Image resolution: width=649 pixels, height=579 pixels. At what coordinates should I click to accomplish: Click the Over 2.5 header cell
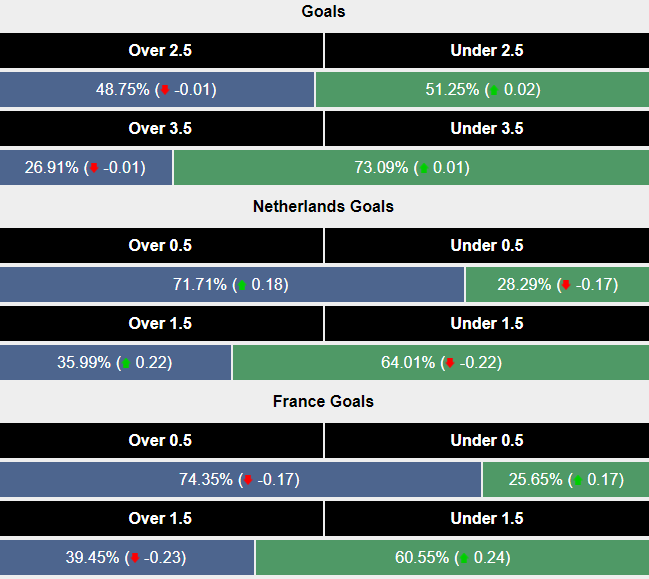(x=161, y=51)
